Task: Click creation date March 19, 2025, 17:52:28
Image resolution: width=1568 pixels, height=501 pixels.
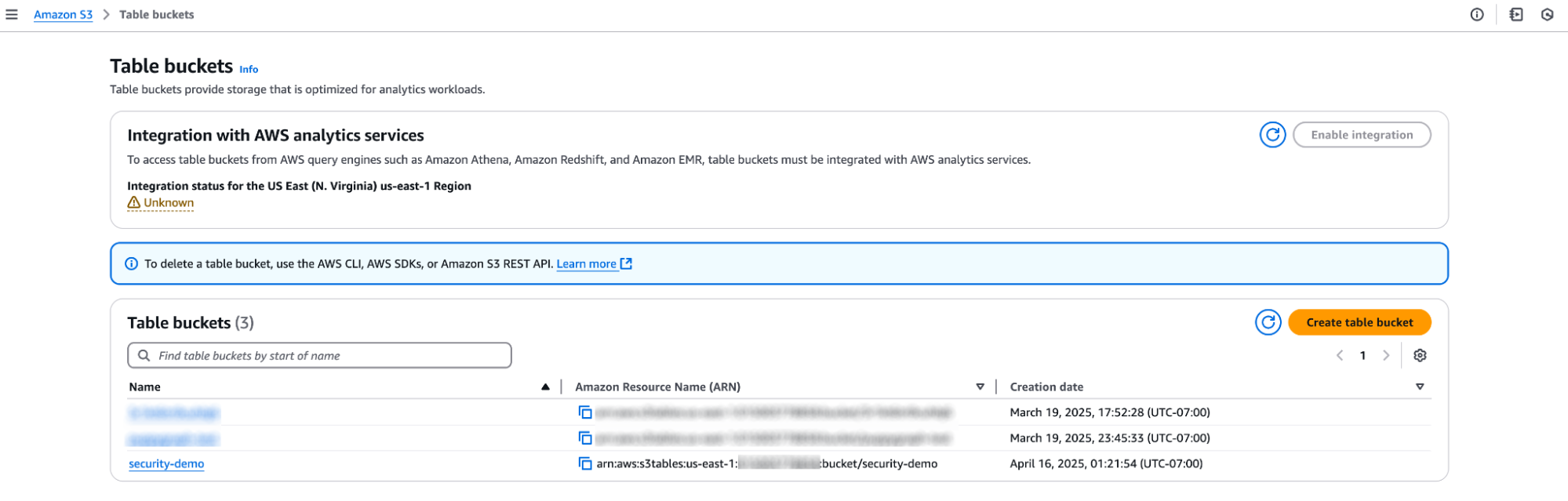Action: click(1110, 412)
